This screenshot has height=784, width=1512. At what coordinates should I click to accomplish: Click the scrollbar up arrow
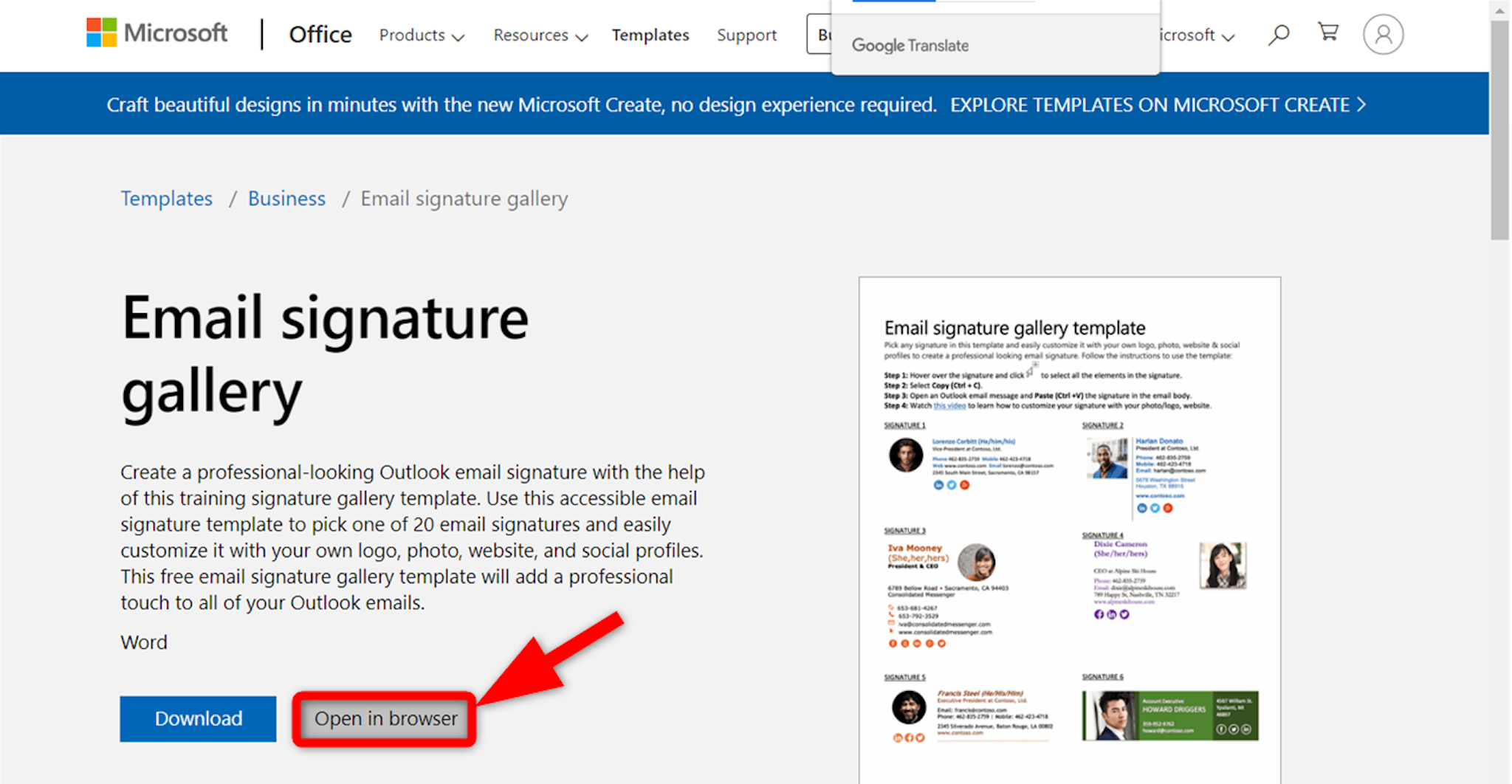pyautogui.click(x=1499, y=10)
